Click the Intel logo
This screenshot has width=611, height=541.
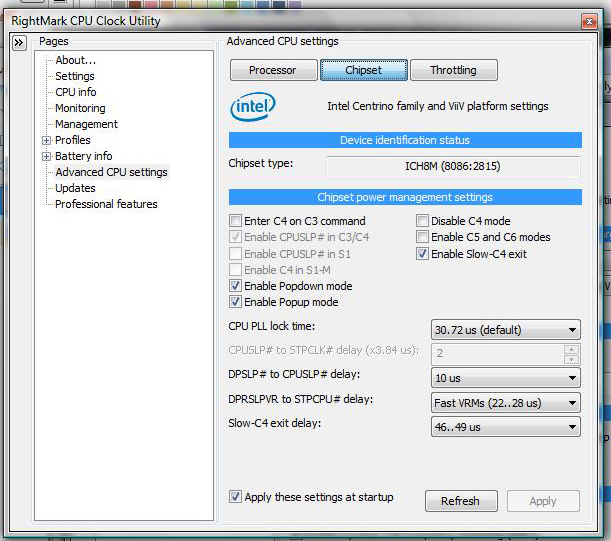coord(253,106)
